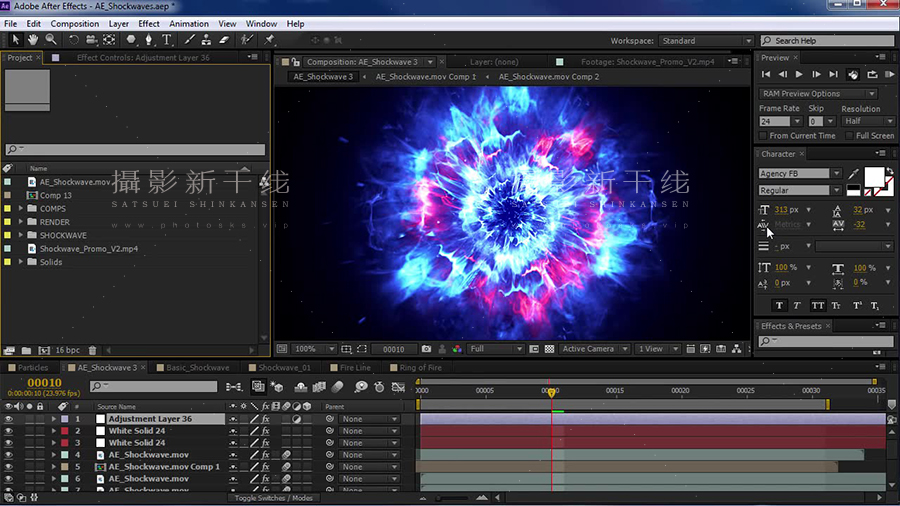Jump to first frame in Preview panel
The image size is (900, 506).
click(x=766, y=75)
